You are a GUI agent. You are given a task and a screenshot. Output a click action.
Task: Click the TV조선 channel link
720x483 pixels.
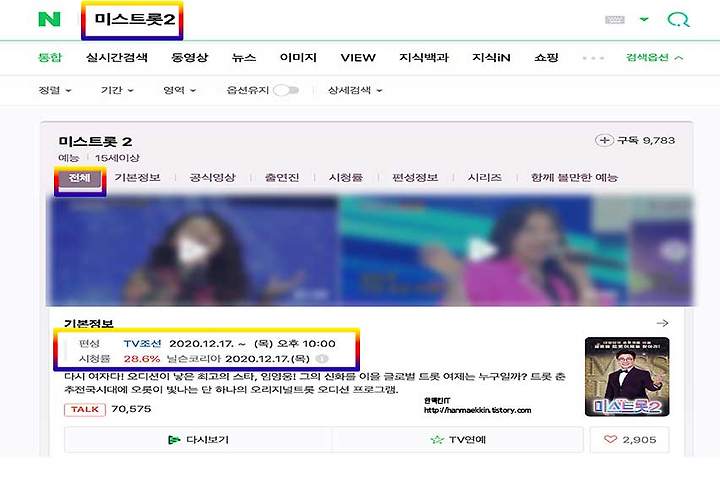(142, 343)
